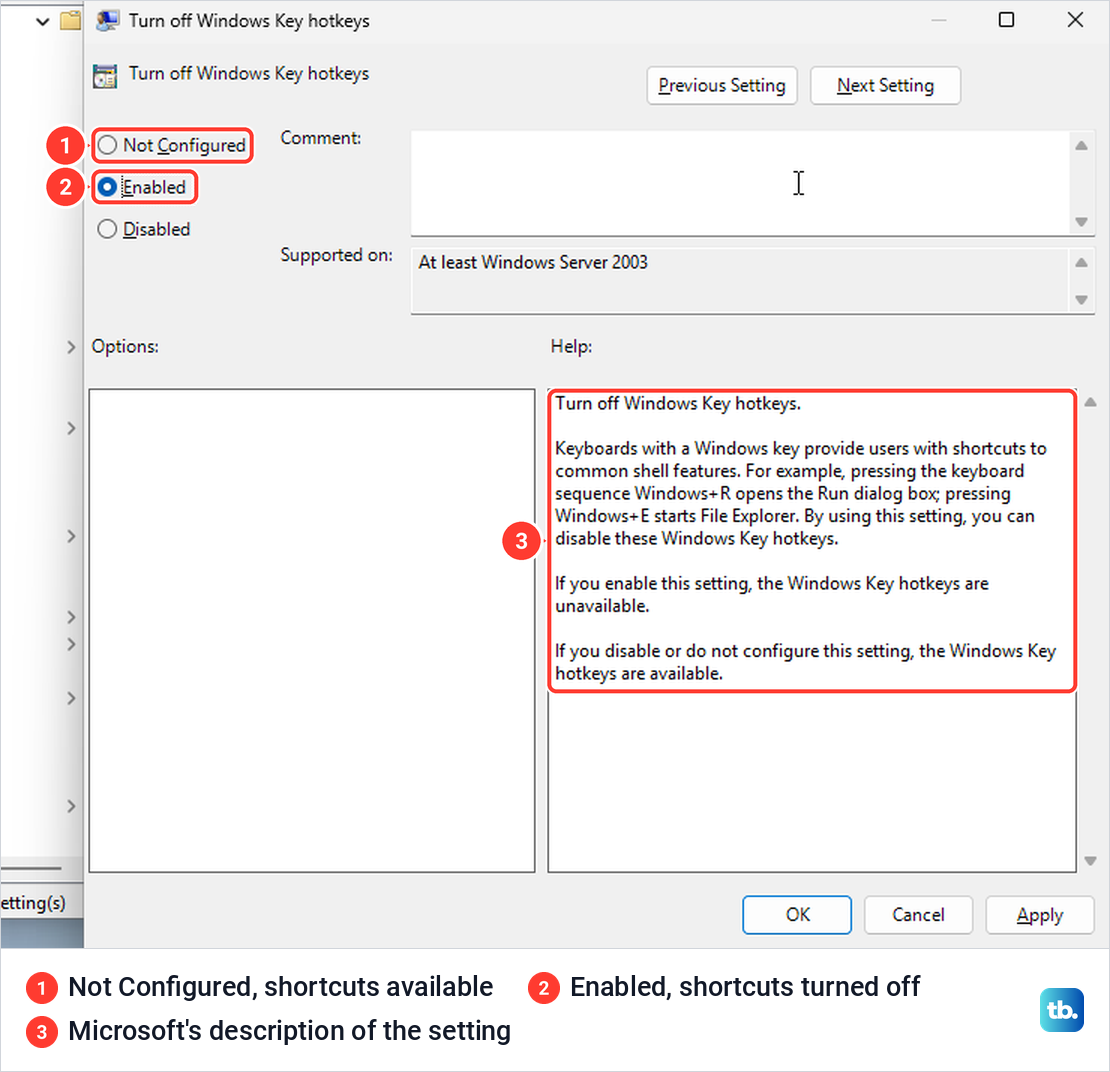This screenshot has width=1110, height=1072.
Task: Click the setting icon beside heading
Action: [x=105, y=76]
